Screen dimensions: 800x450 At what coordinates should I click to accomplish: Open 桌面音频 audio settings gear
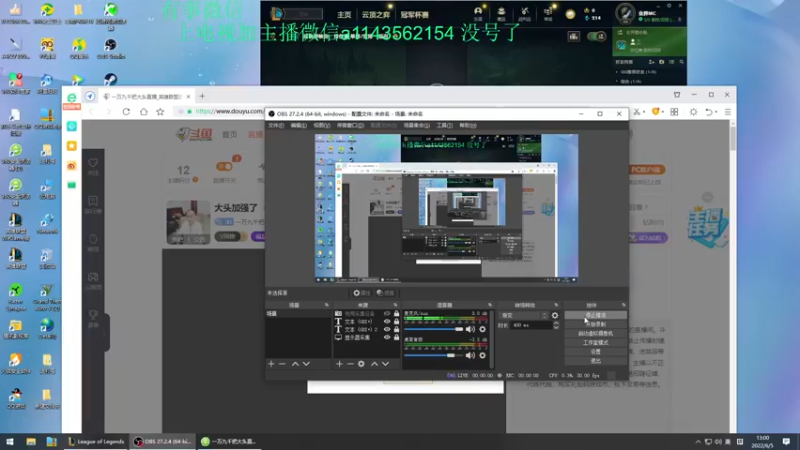pos(483,355)
